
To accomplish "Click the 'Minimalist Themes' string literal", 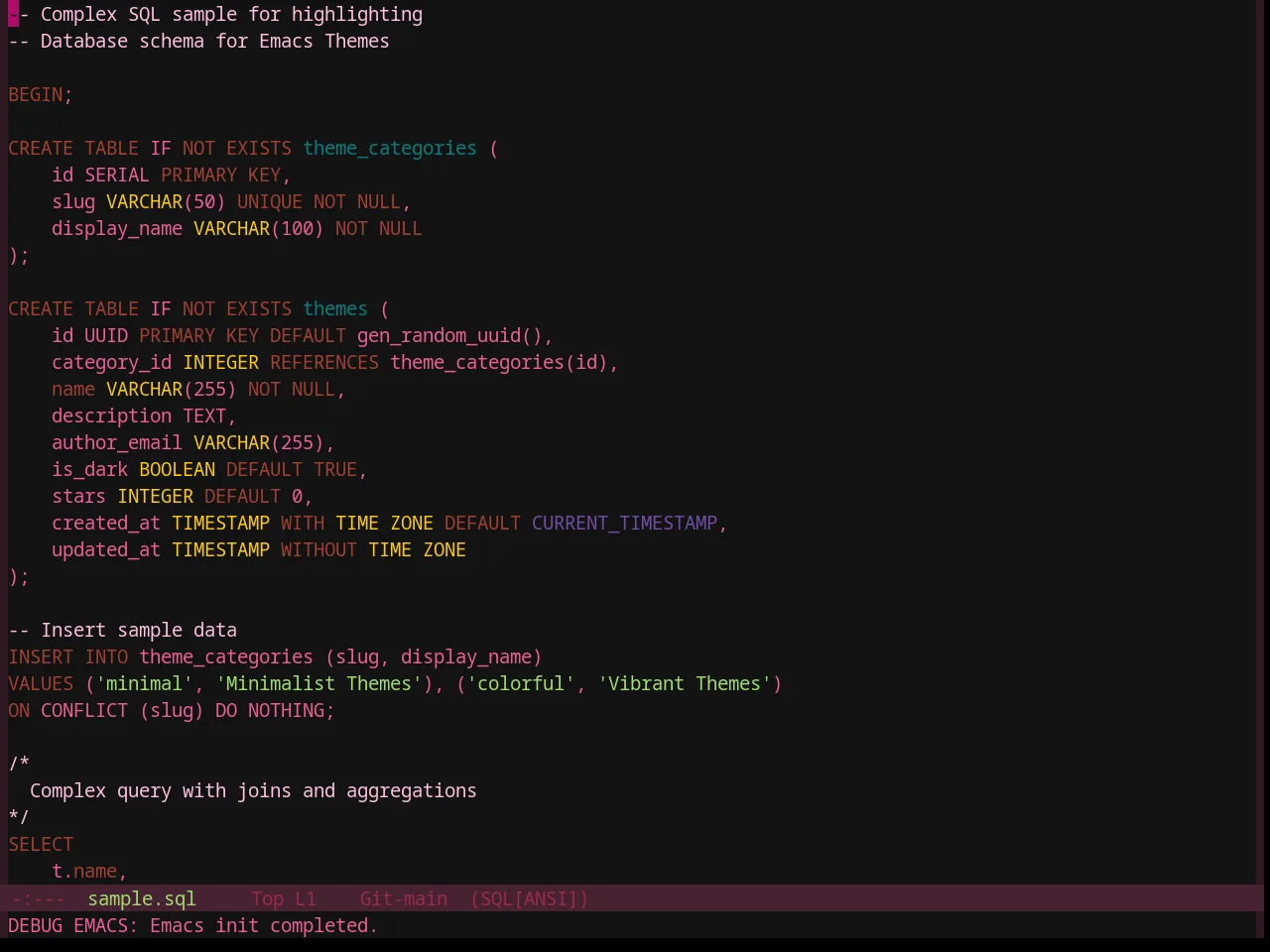I will coord(319,683).
